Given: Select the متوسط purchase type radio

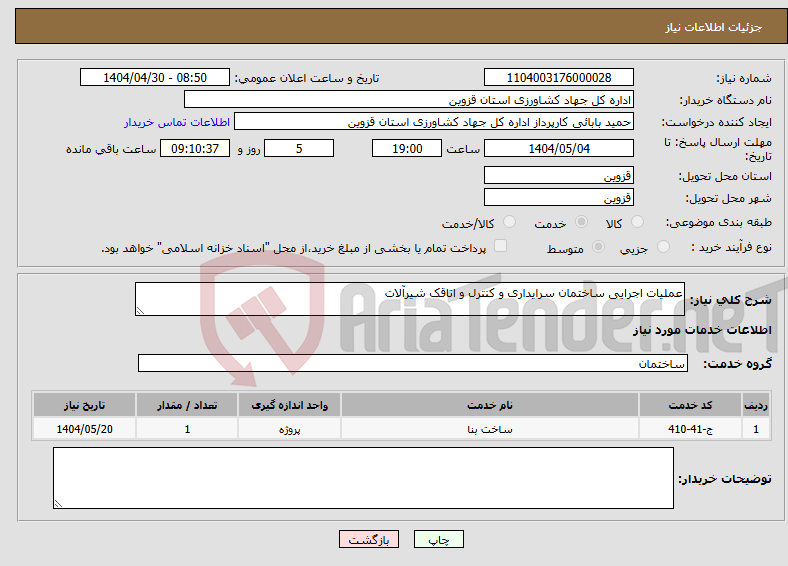Looking at the screenshot, I should (599, 246).
